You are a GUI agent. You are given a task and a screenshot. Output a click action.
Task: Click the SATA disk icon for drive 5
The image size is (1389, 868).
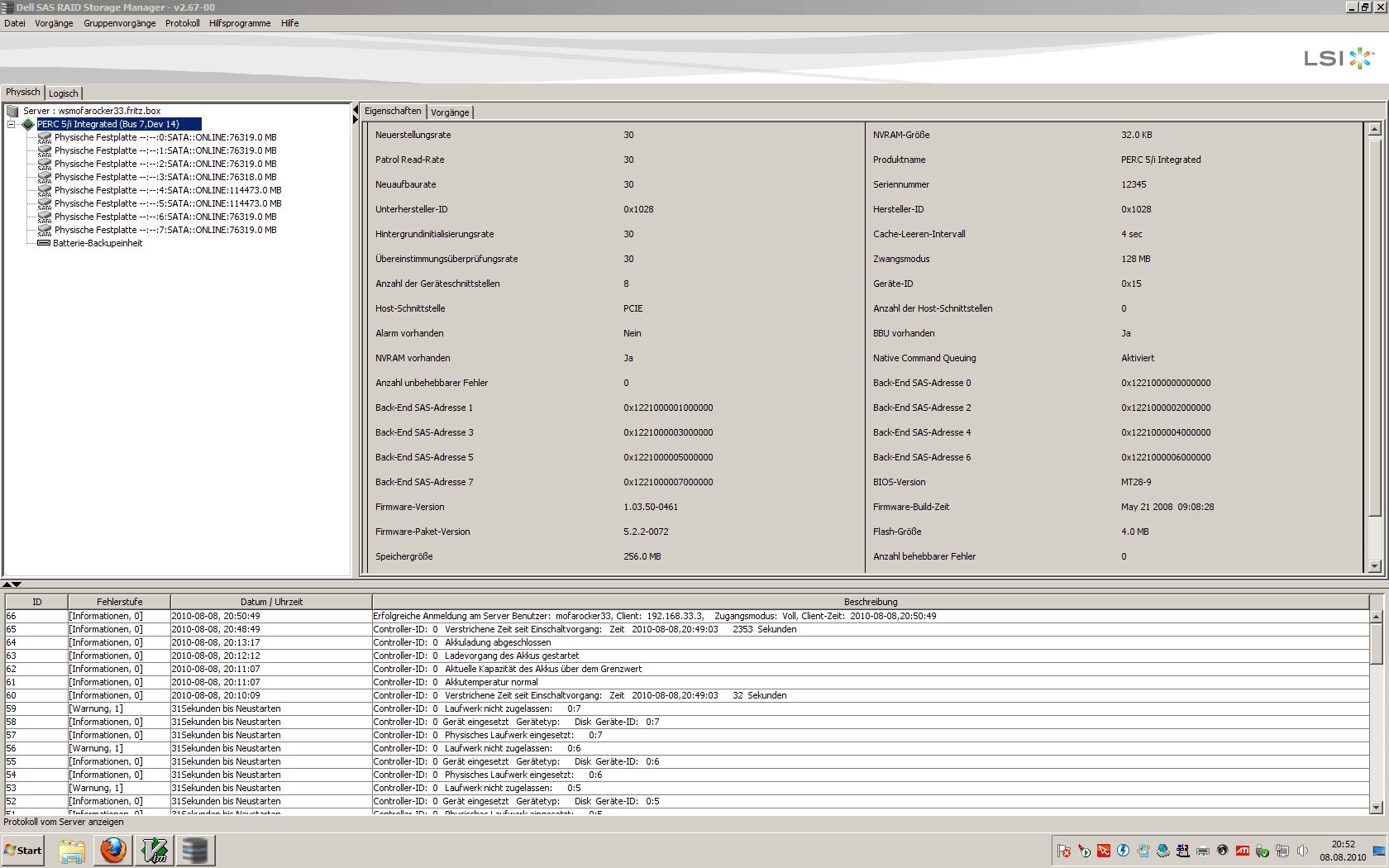pyautogui.click(x=45, y=204)
